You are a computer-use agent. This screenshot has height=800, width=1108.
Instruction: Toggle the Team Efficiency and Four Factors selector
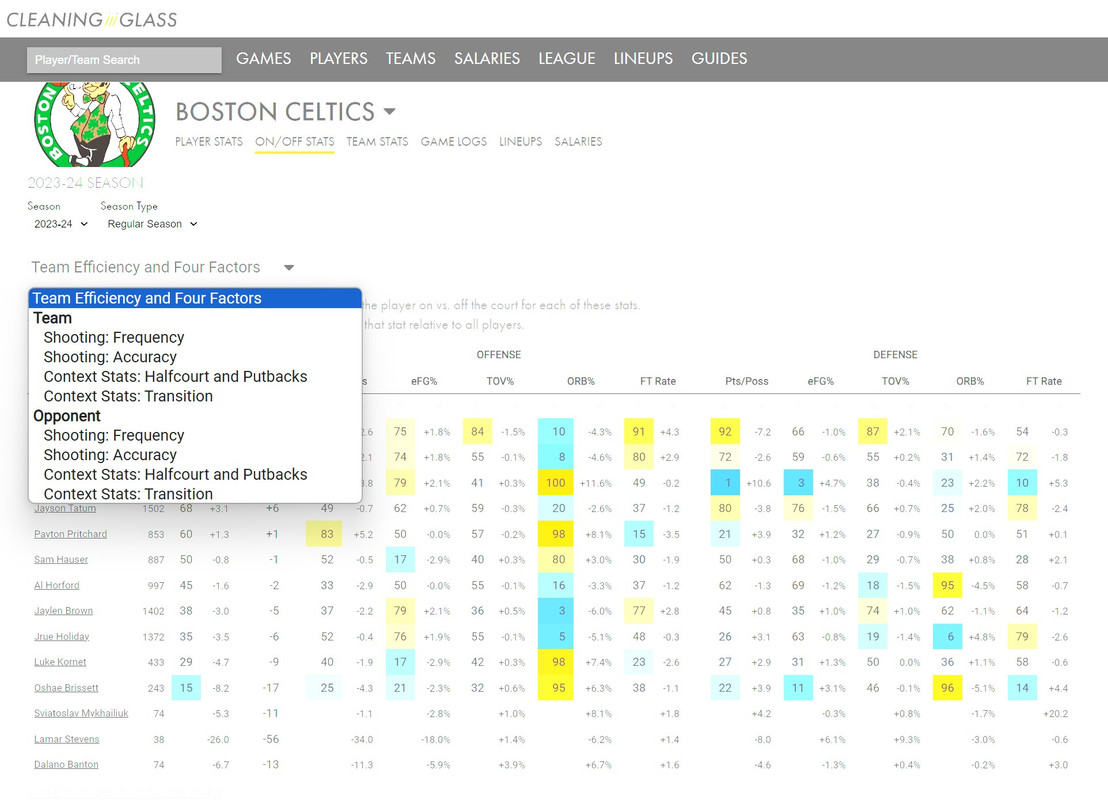[x=163, y=267]
